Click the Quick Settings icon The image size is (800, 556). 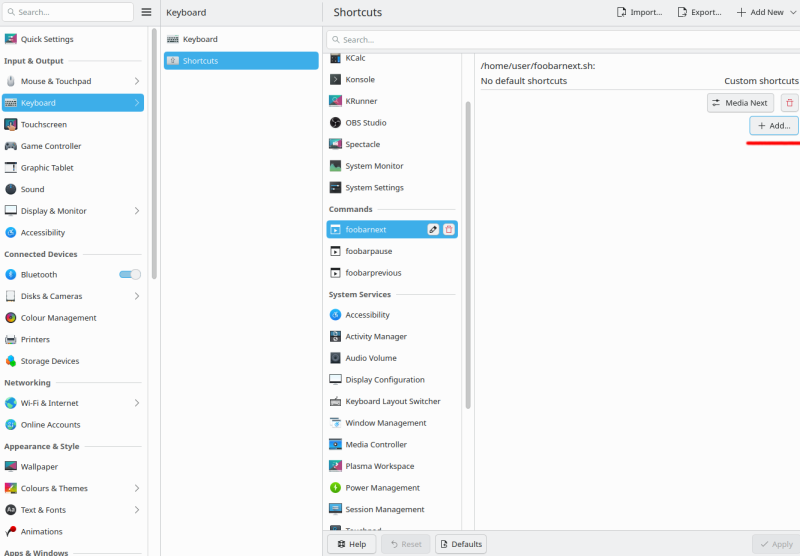click(x=11, y=39)
